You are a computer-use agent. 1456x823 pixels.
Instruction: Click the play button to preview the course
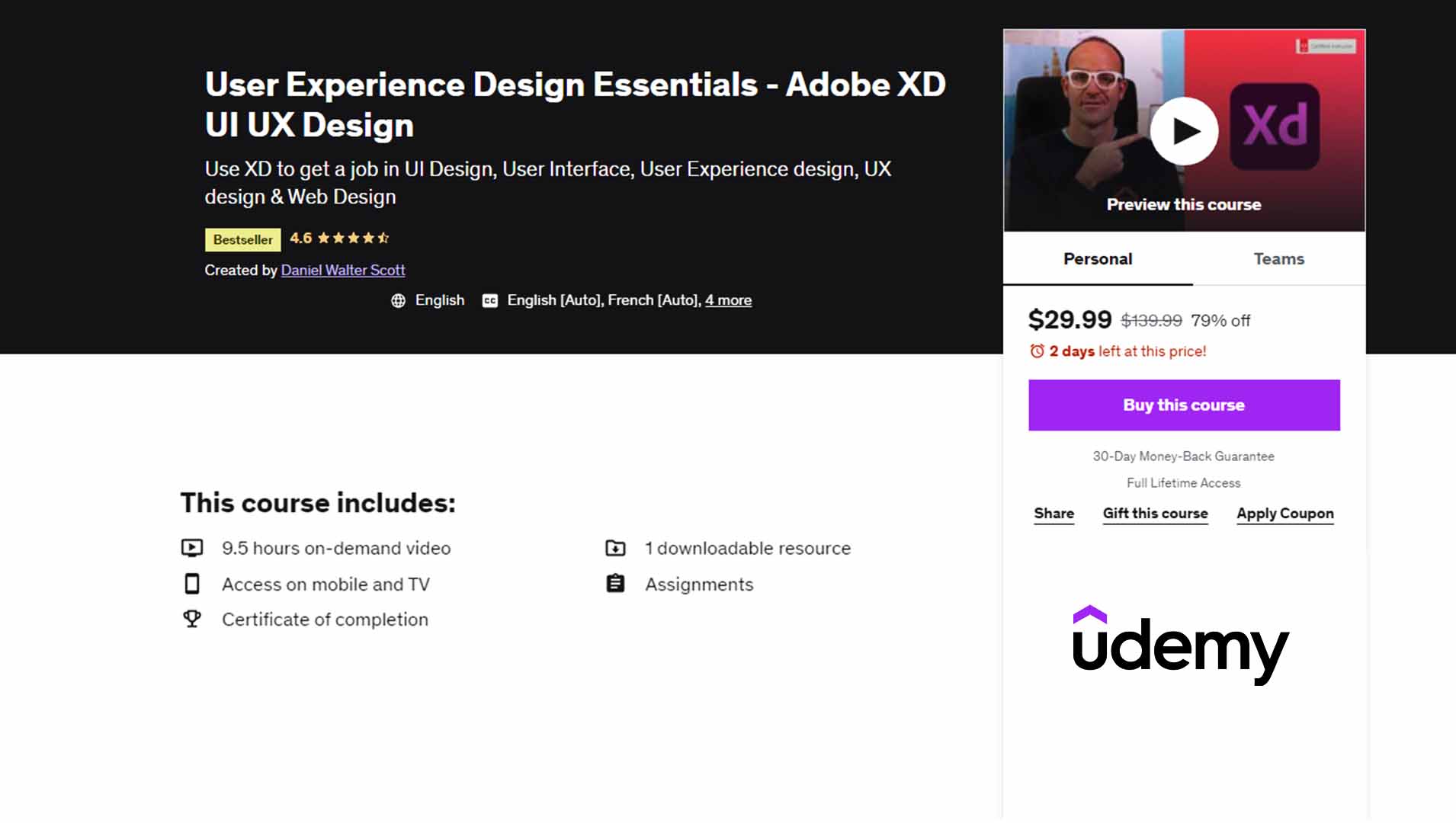pyautogui.click(x=1183, y=130)
